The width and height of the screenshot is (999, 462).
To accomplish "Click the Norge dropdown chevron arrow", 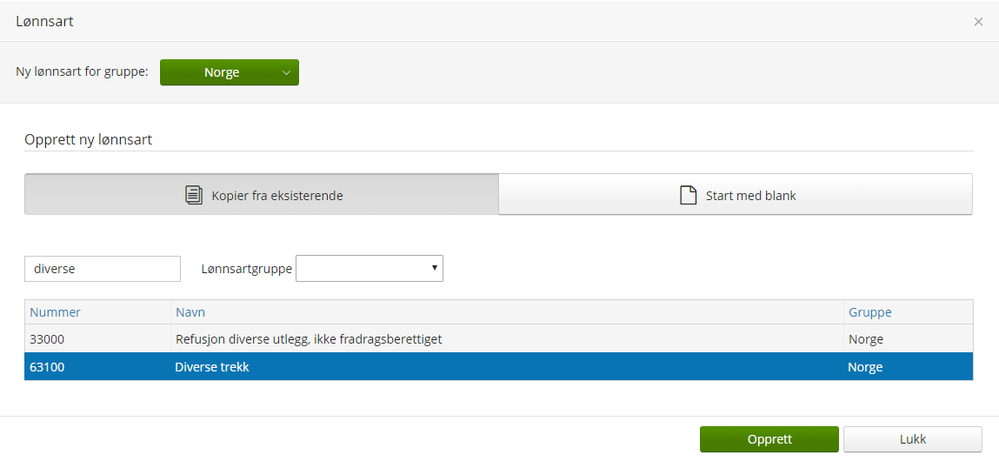I will point(286,72).
